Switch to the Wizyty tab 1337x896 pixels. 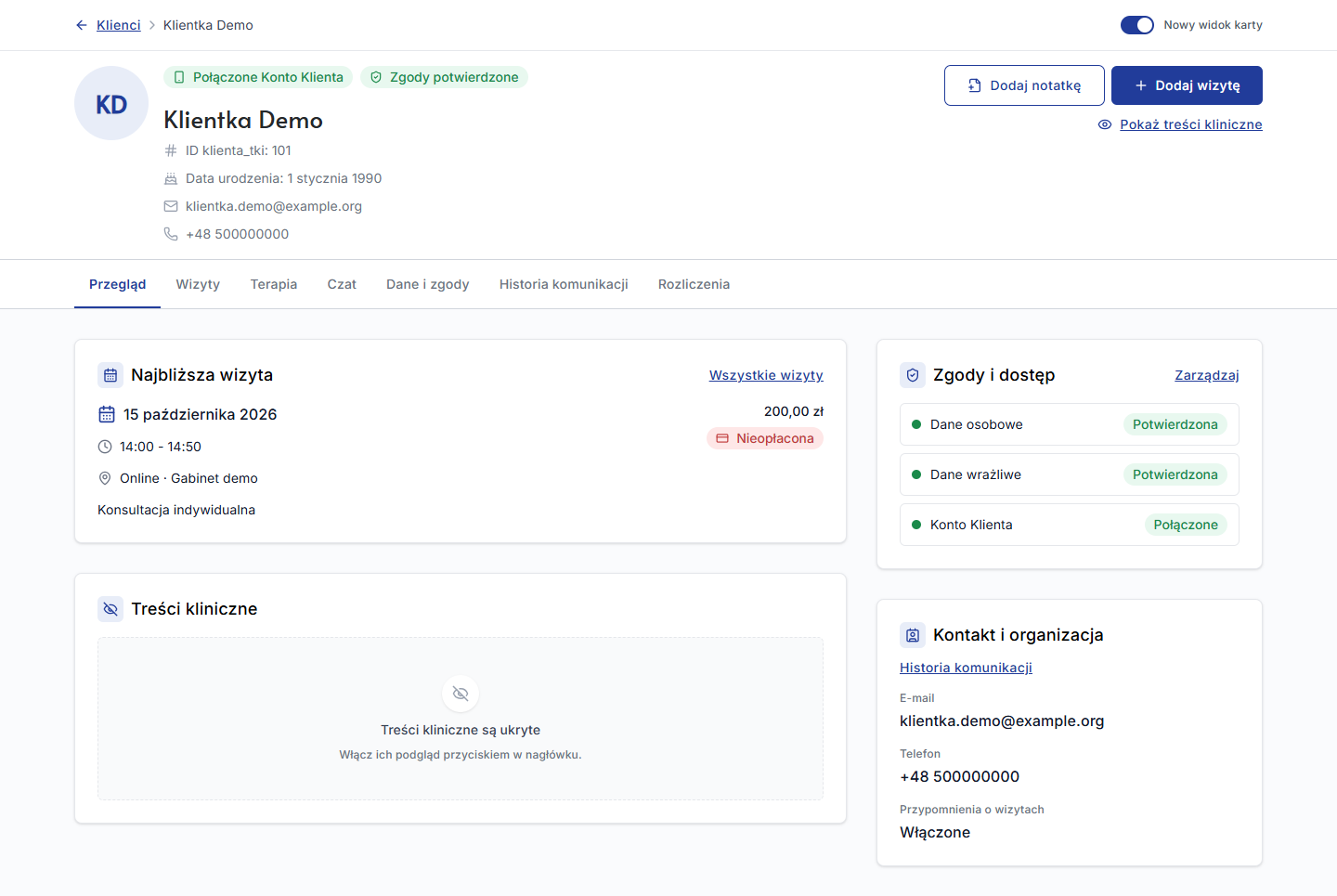click(198, 284)
